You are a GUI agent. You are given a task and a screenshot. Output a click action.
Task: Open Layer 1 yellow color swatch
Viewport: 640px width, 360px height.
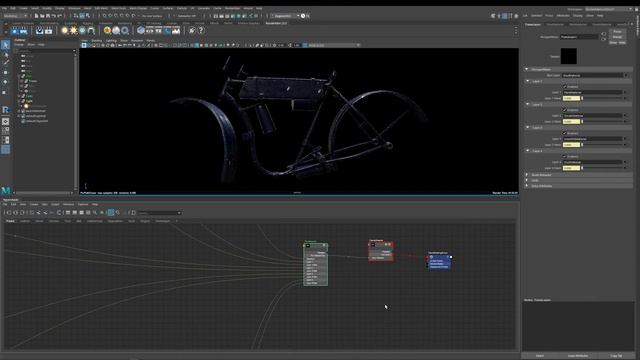(x=571, y=98)
